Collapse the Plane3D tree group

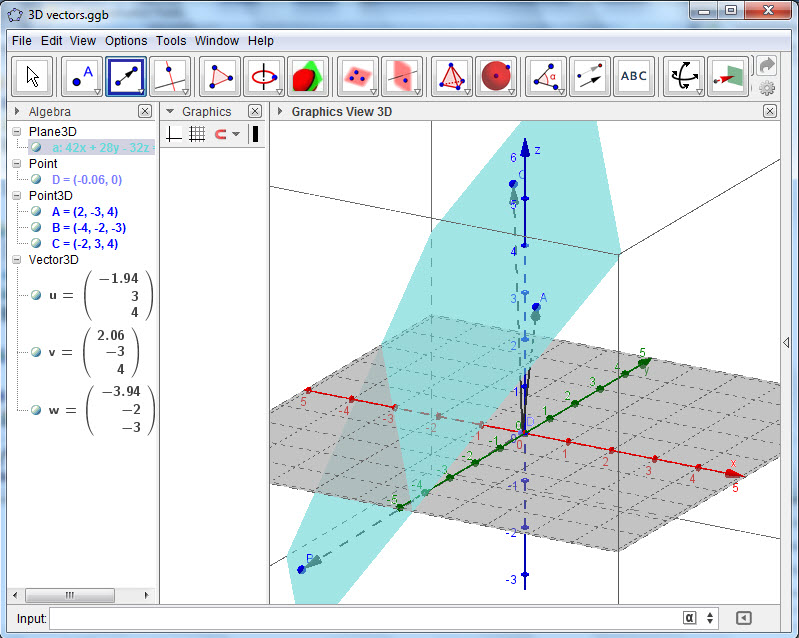(17, 131)
